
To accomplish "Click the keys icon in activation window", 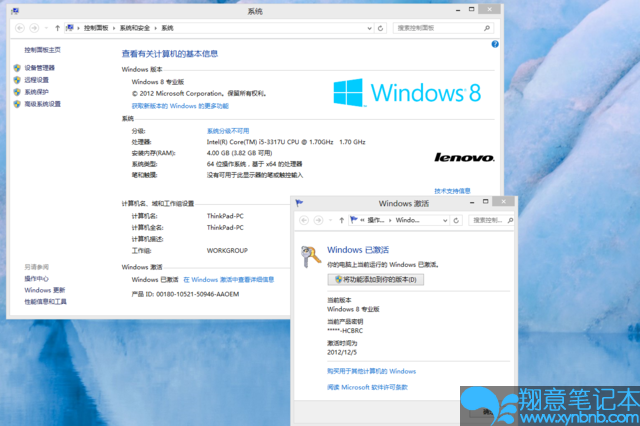I will click(x=311, y=257).
